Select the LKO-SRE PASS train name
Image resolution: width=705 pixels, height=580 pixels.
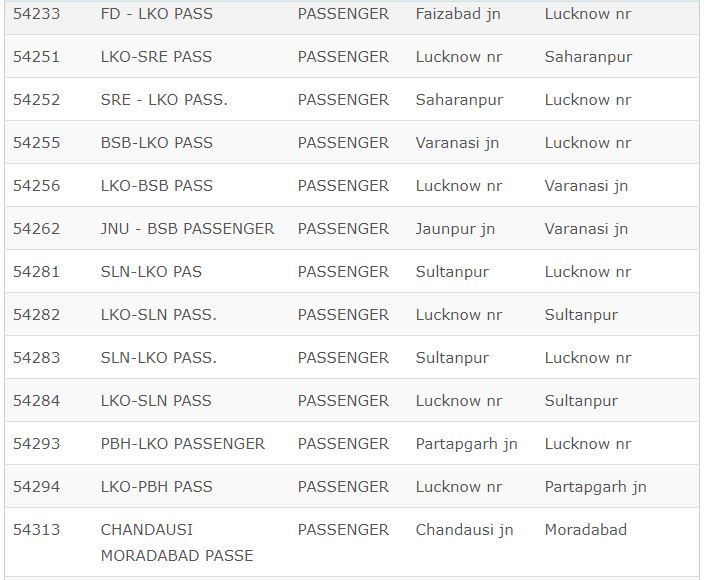156,57
